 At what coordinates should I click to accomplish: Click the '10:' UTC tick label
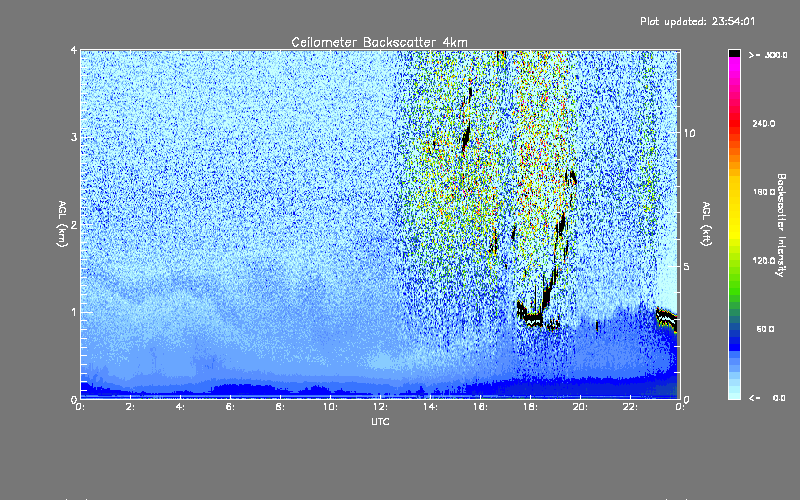(330, 407)
